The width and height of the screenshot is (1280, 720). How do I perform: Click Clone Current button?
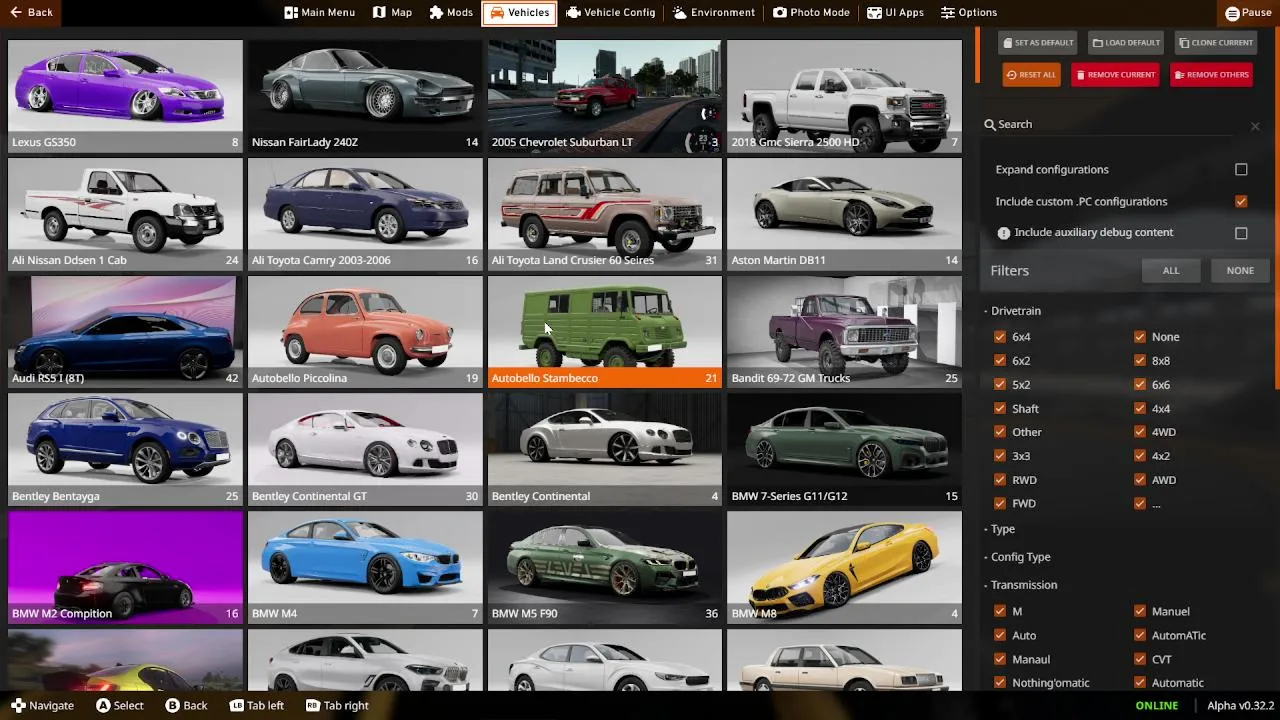pyautogui.click(x=1215, y=43)
